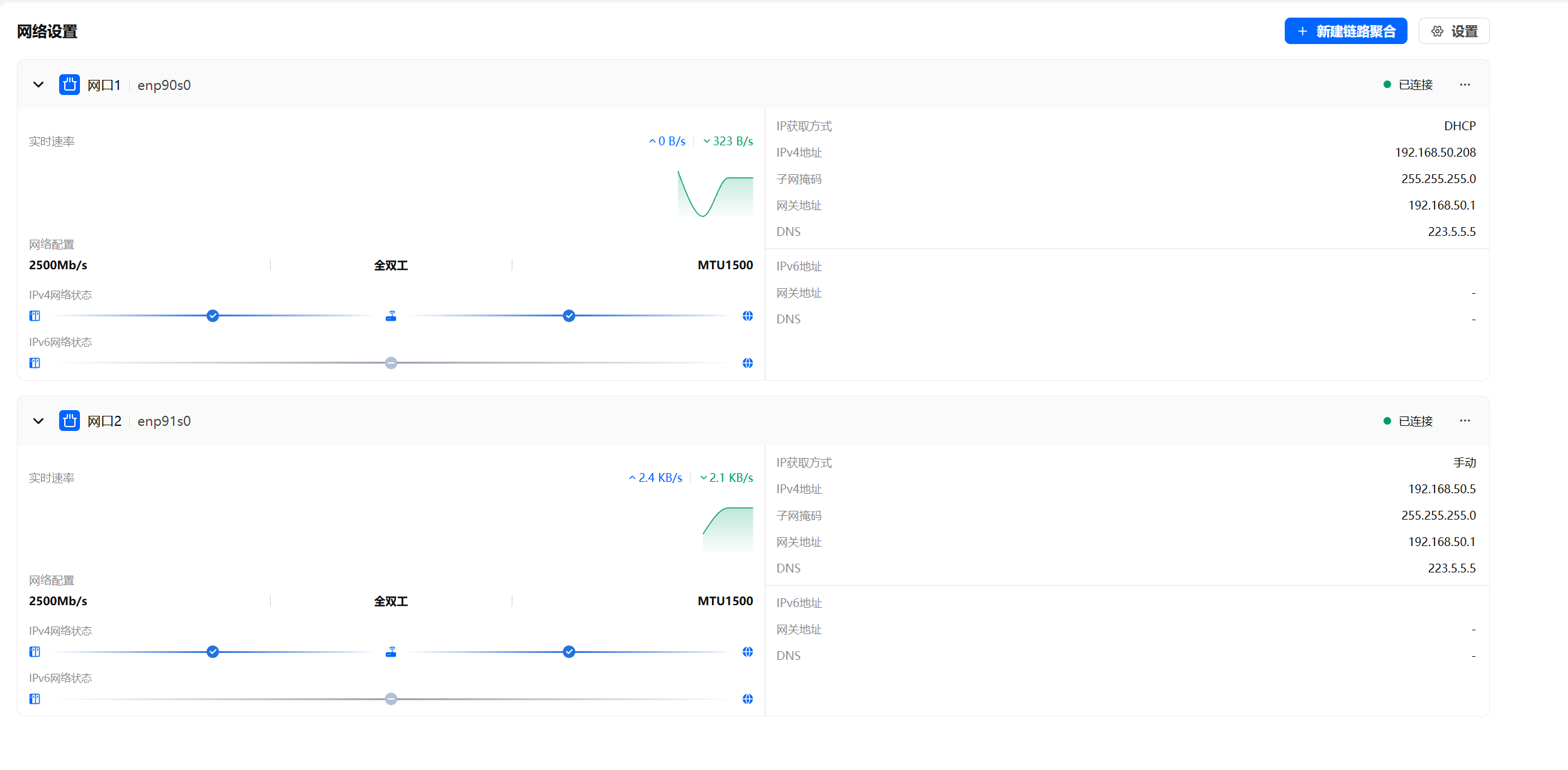
Task: Open the 设置 settings button
Action: 1453,31
